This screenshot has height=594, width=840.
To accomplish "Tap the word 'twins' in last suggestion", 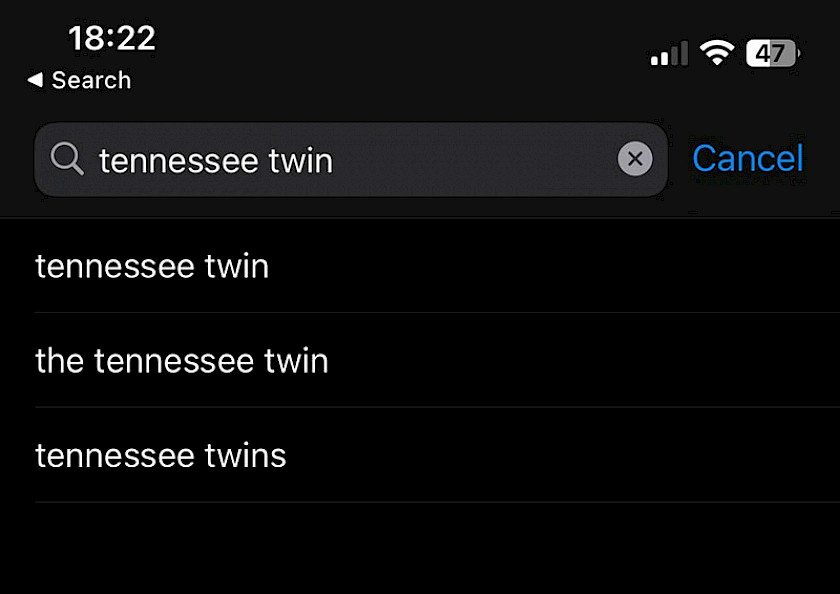I will pyautogui.click(x=245, y=456).
